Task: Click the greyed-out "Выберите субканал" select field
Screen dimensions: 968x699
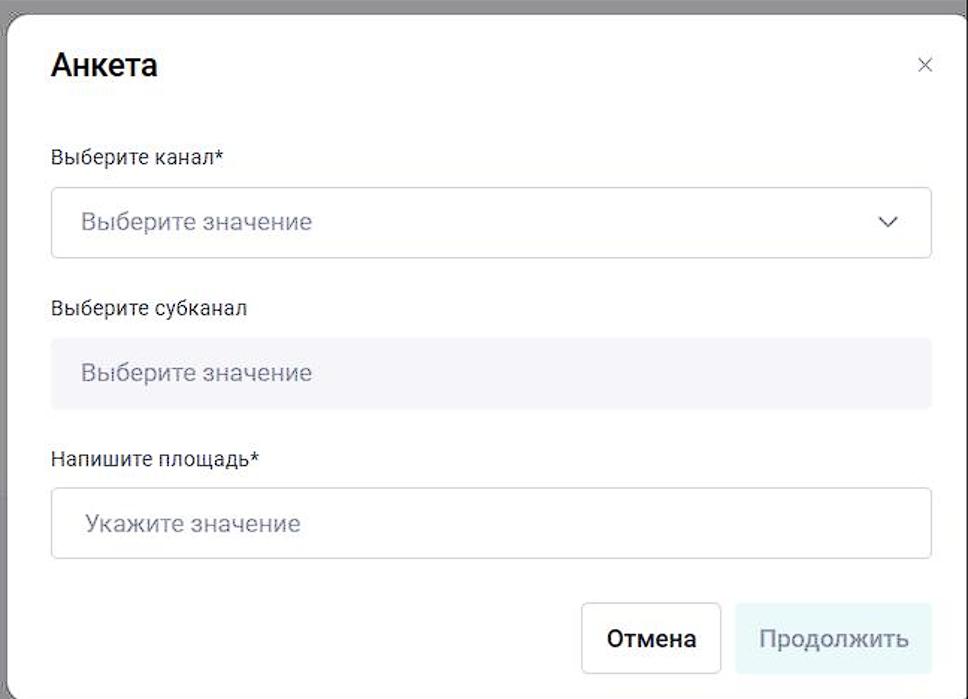Action: coord(490,373)
